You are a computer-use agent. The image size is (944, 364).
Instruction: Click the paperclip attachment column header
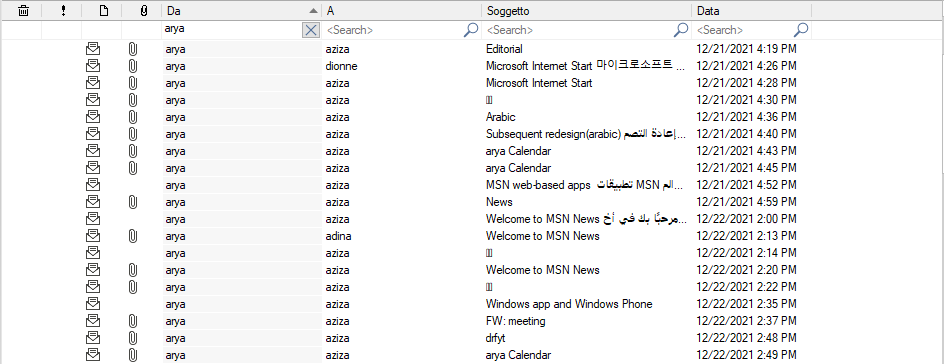point(143,10)
